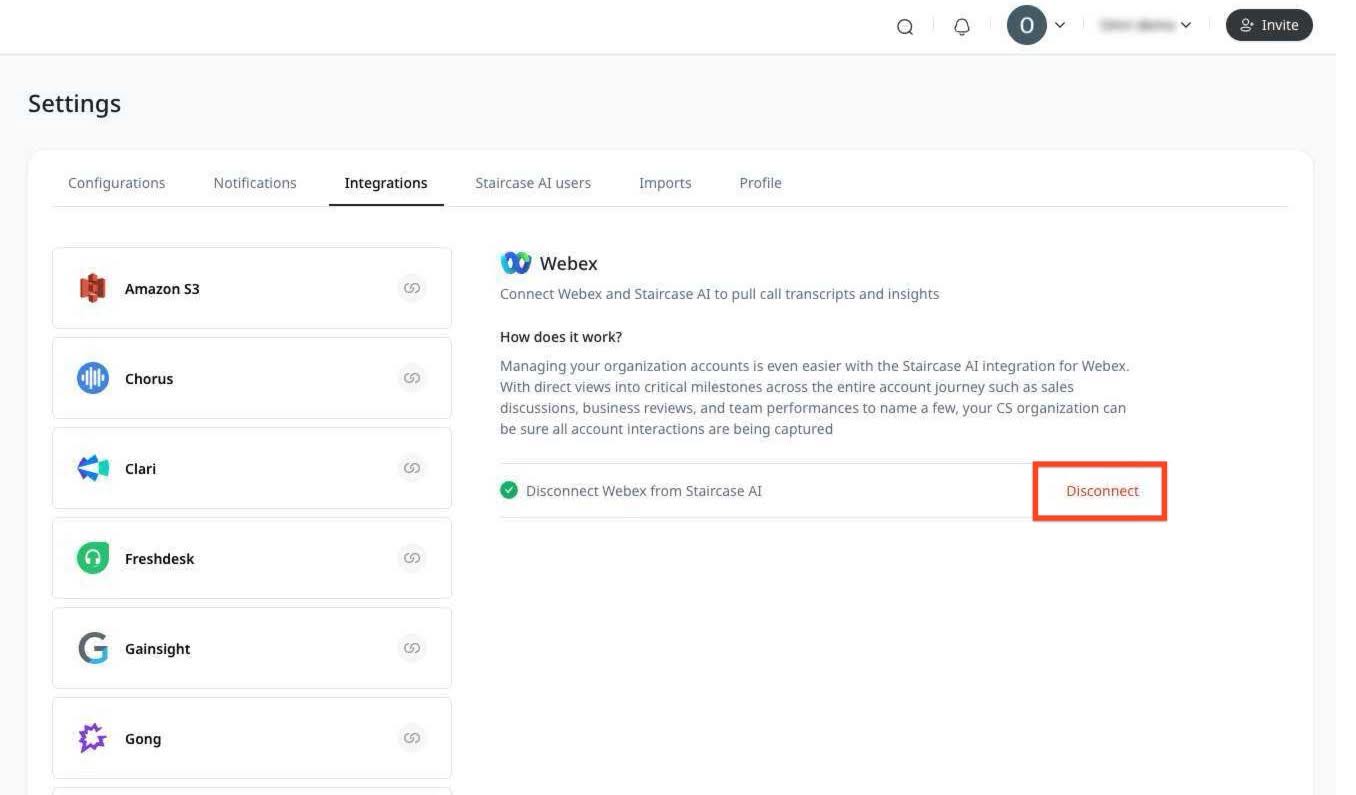The height and width of the screenshot is (795, 1356).
Task: Toggle the Chorus connection link icon
Action: (412, 378)
